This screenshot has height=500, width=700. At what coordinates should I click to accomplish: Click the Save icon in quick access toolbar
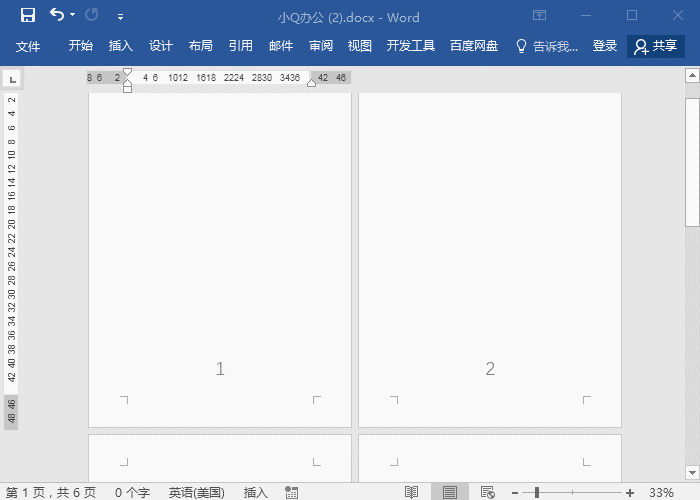click(x=28, y=16)
